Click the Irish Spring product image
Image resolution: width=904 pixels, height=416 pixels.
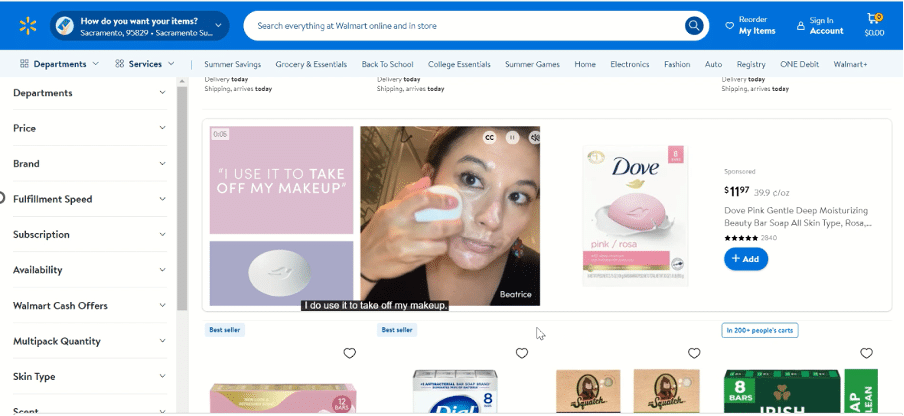[801, 392]
